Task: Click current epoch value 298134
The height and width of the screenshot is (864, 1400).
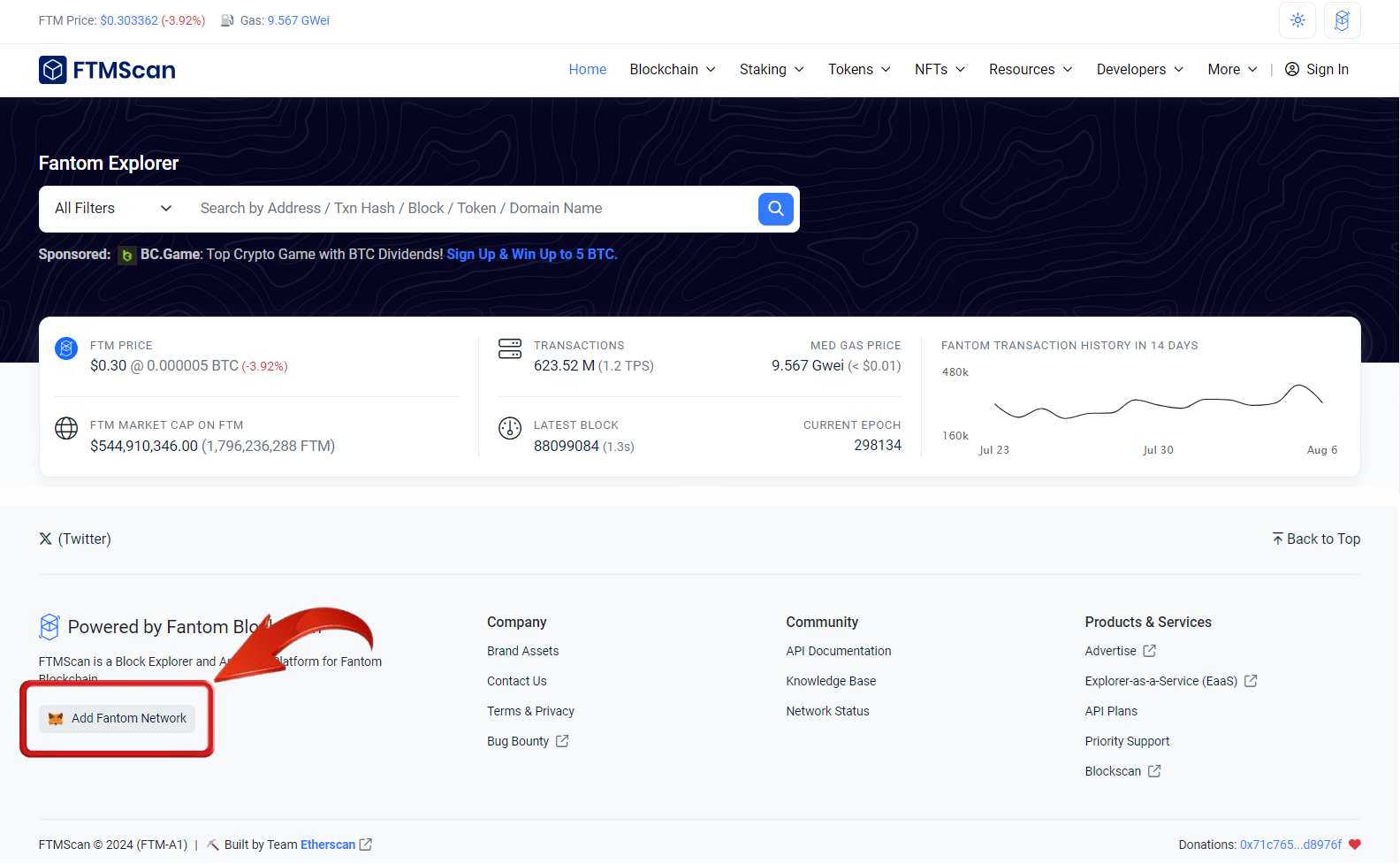Action: (878, 446)
